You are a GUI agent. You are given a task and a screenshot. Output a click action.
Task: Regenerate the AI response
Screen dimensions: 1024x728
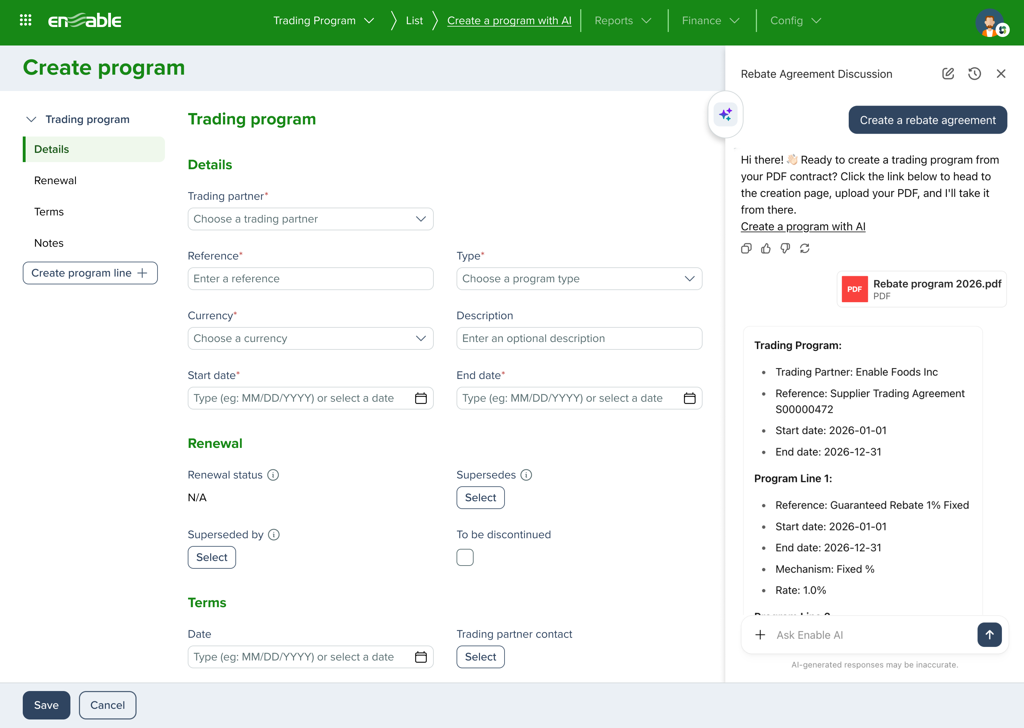pos(805,249)
